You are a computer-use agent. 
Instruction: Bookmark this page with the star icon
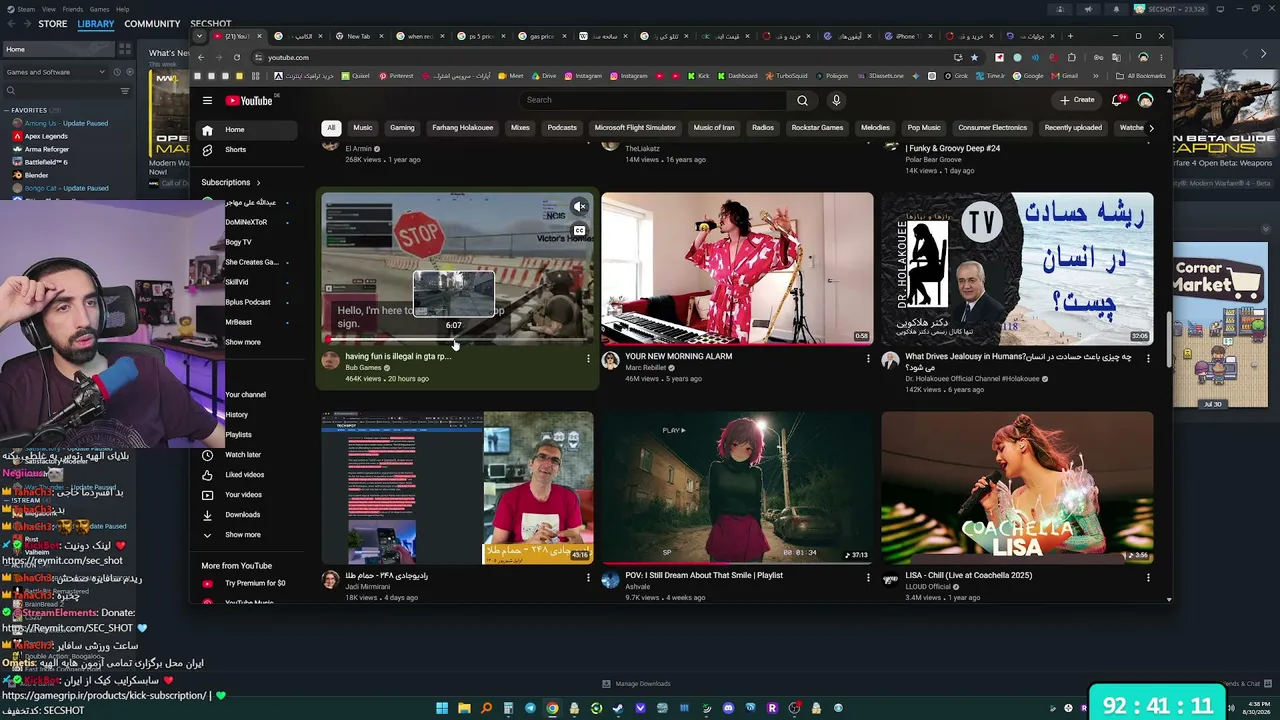point(974,57)
